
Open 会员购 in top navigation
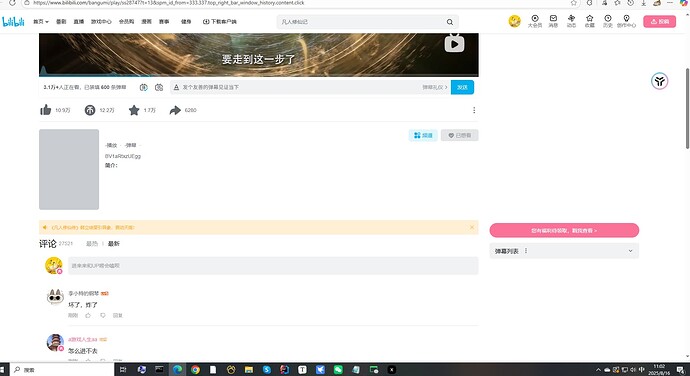click(x=126, y=22)
